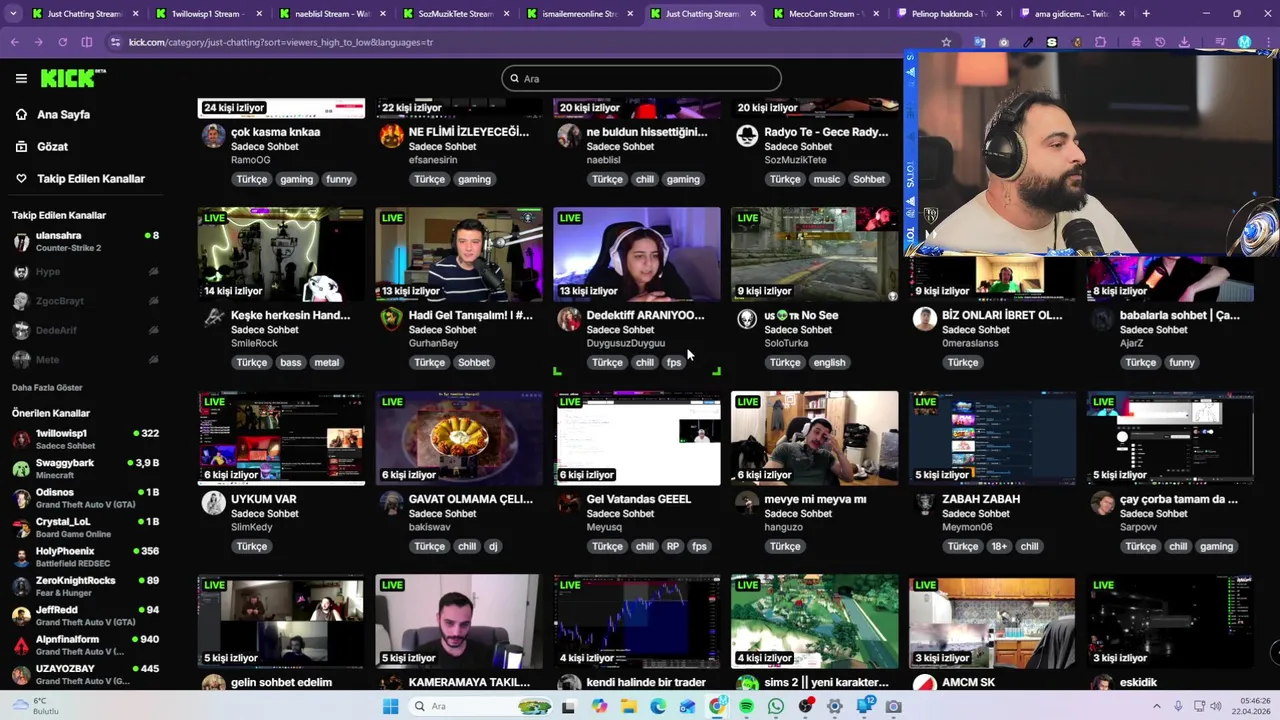Open stream title ZABAH ZABAH
Image resolution: width=1280 pixels, height=720 pixels.
pos(981,499)
